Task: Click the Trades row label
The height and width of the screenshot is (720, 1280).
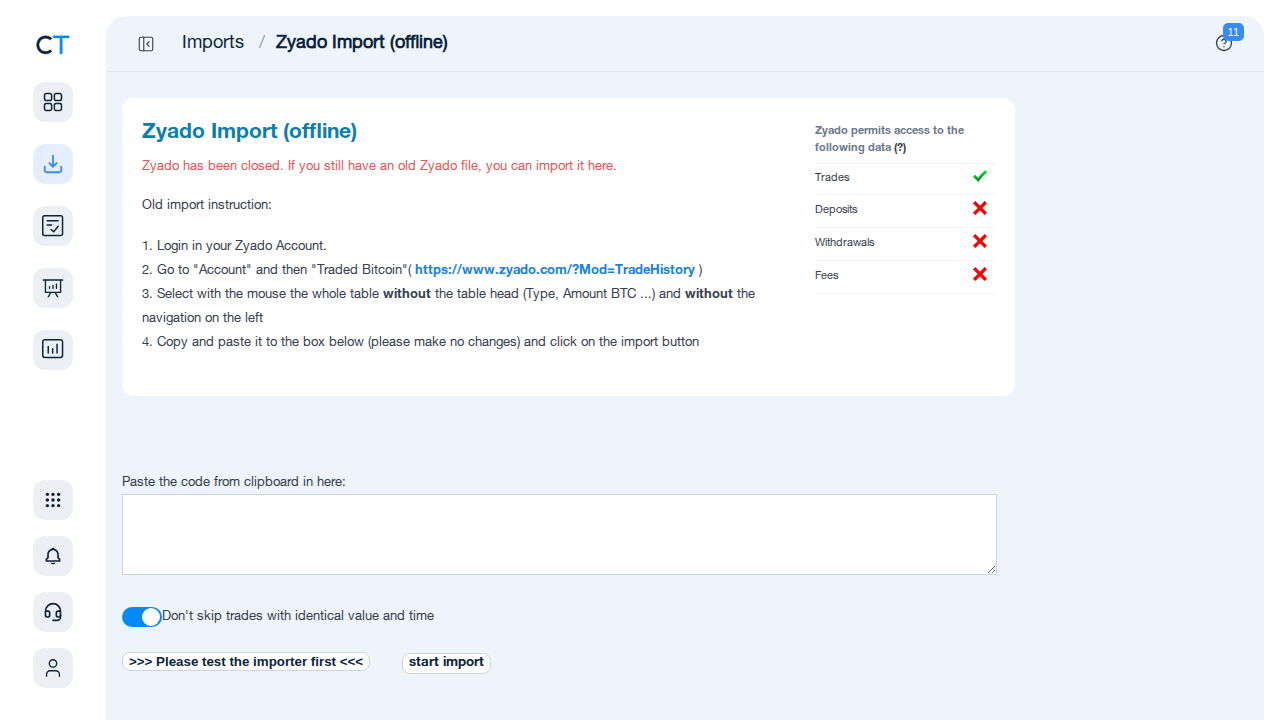Action: pyautogui.click(x=832, y=177)
